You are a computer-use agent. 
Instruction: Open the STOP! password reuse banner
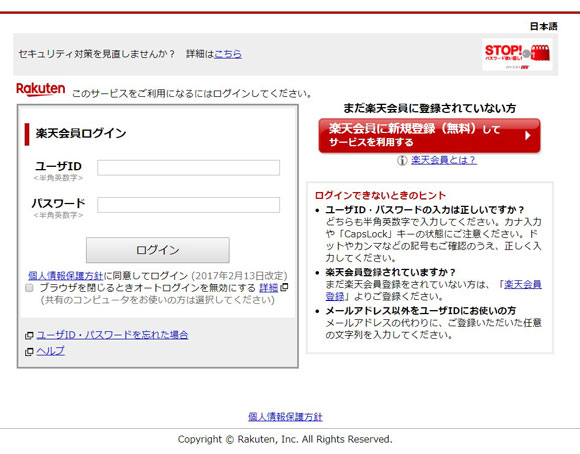517,55
